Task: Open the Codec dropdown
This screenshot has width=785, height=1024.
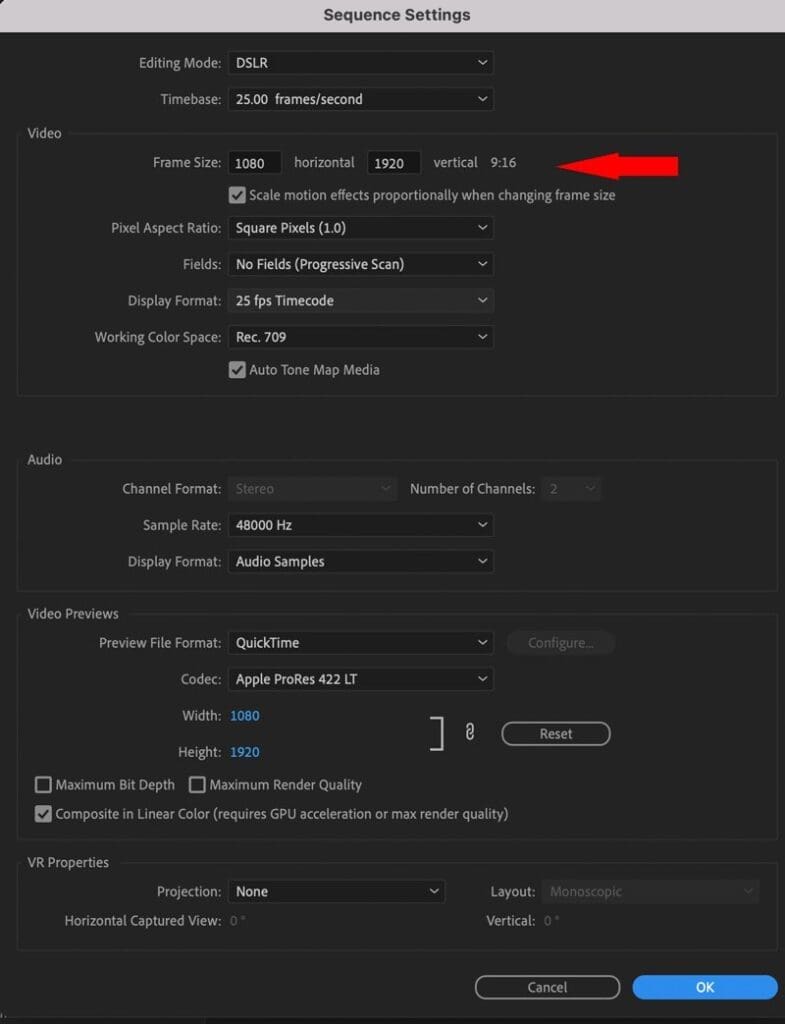Action: (360, 679)
